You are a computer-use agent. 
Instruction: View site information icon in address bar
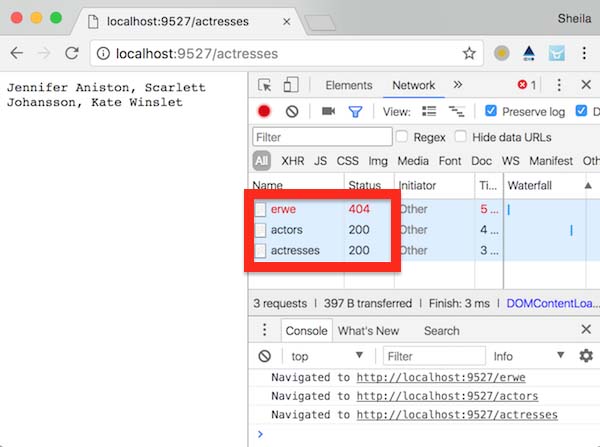click(x=103, y=54)
